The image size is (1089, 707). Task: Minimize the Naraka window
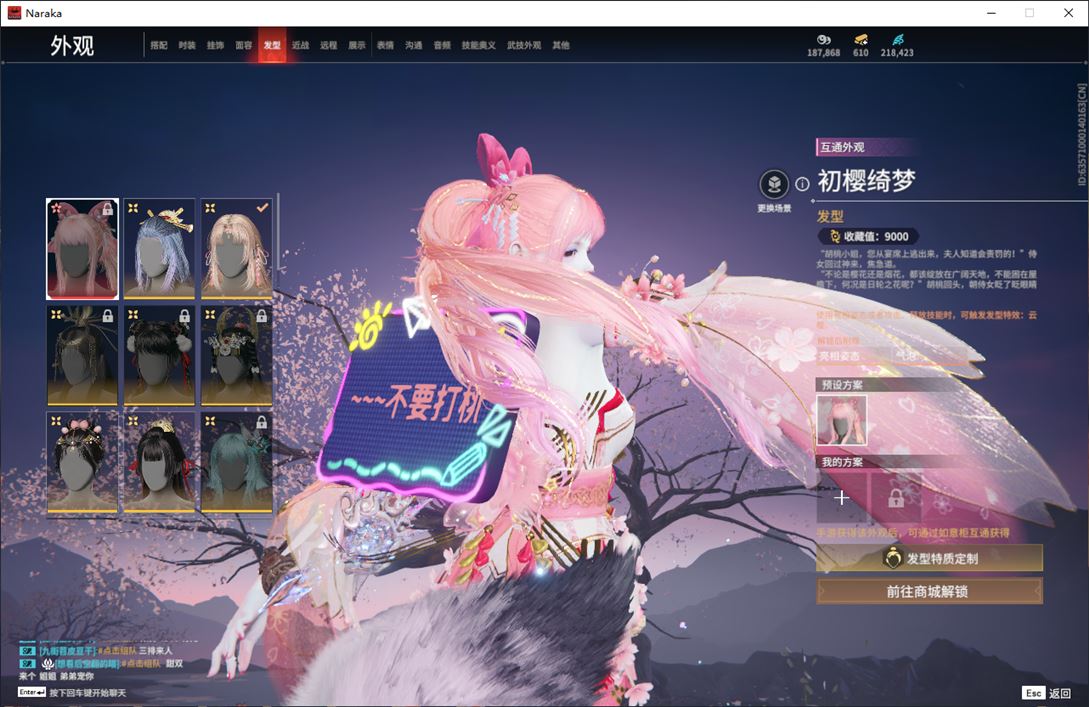(991, 13)
